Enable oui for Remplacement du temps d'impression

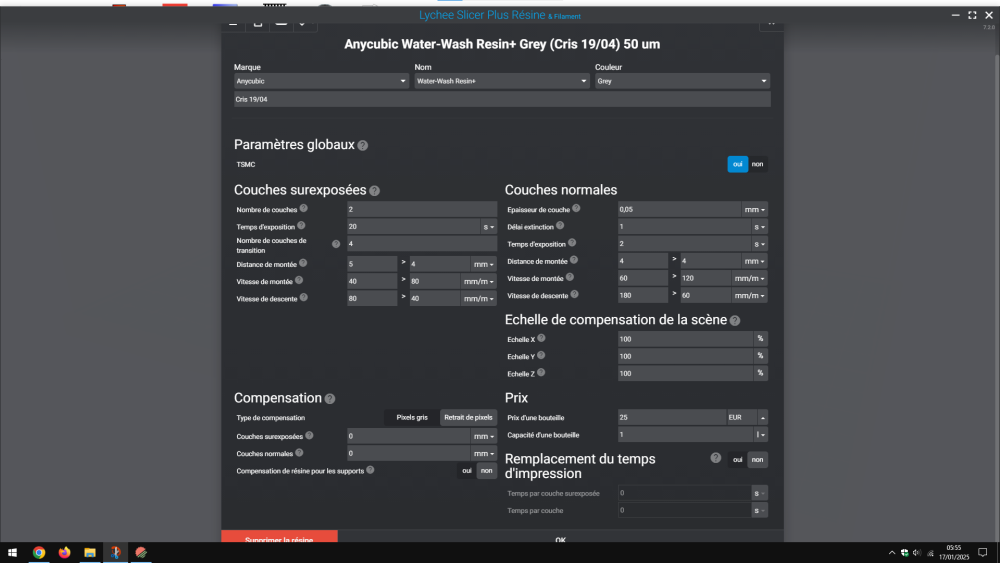(737, 460)
